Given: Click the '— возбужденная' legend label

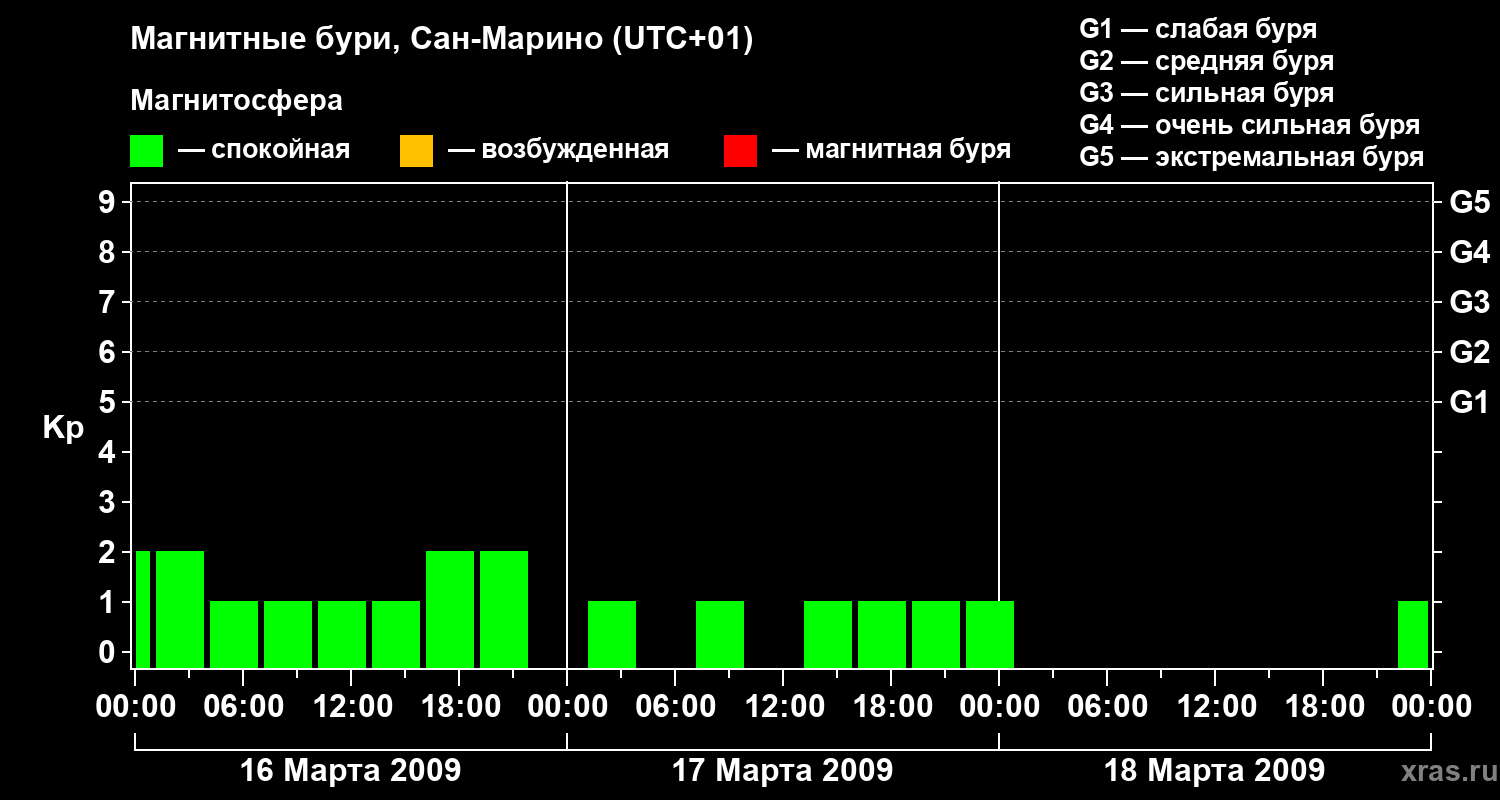Looking at the screenshot, I should pyautogui.click(x=558, y=150).
